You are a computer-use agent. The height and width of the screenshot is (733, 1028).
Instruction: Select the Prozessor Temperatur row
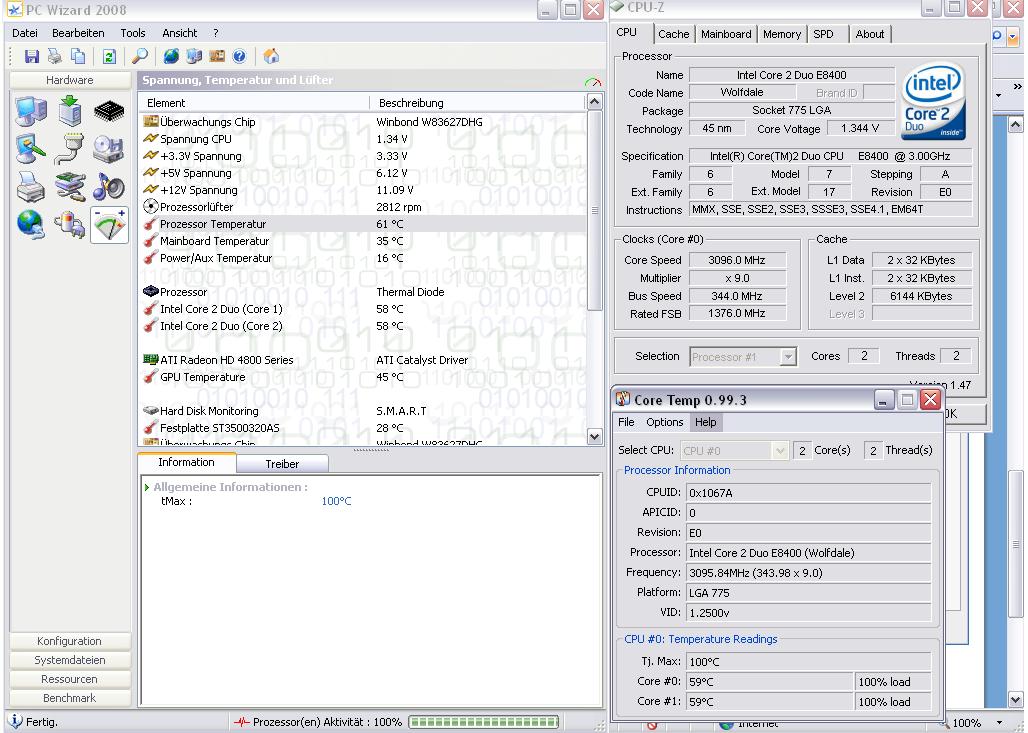tap(363, 224)
